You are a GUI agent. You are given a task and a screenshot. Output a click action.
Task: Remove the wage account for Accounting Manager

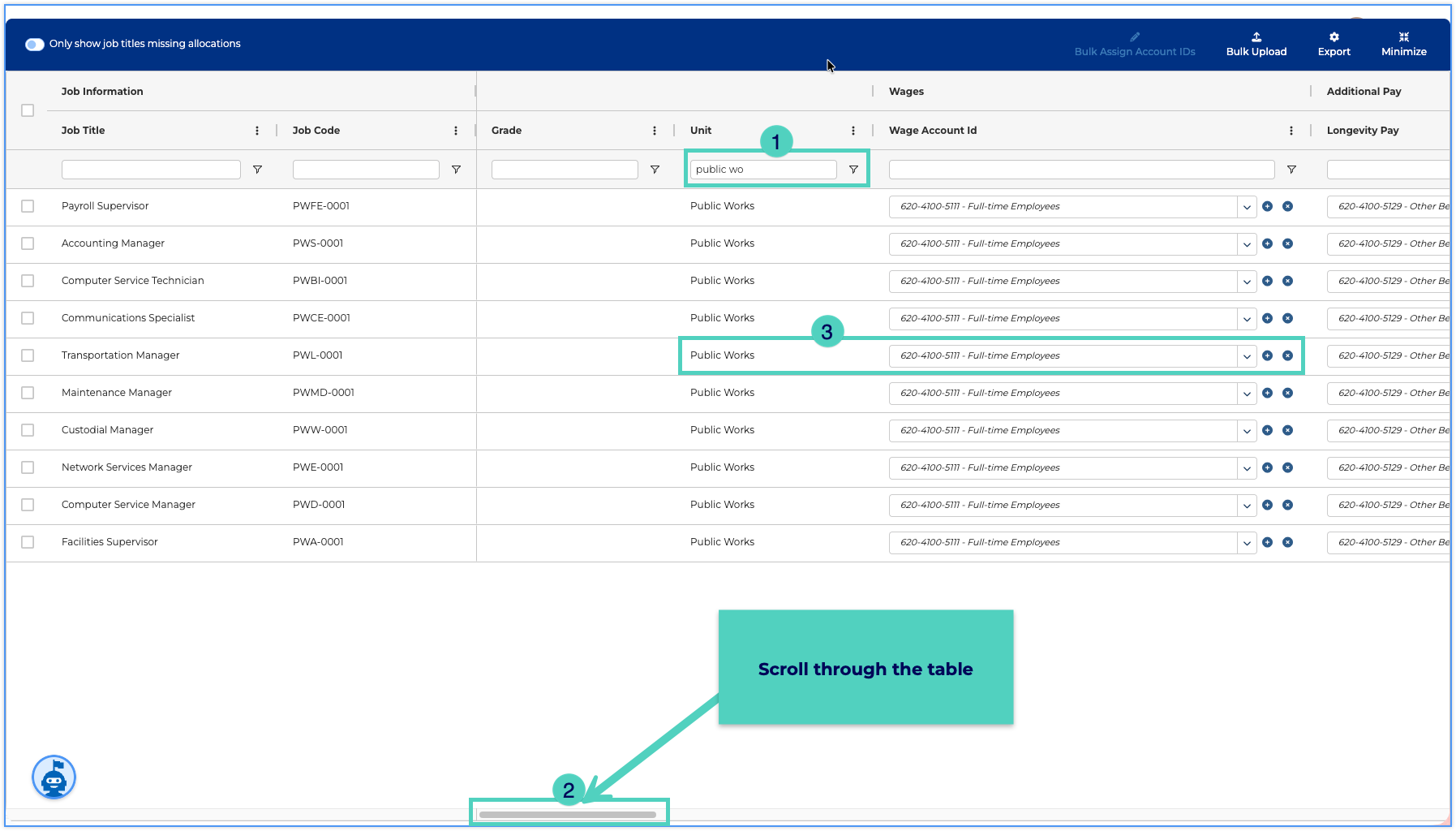point(1287,244)
